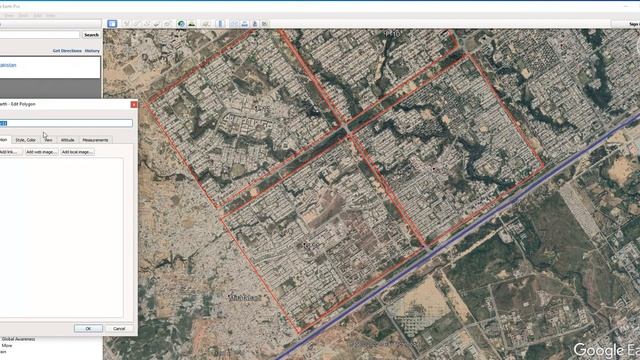Click the Add Image Overlay toolbar icon
This screenshot has width=640, height=360.
[157, 24]
